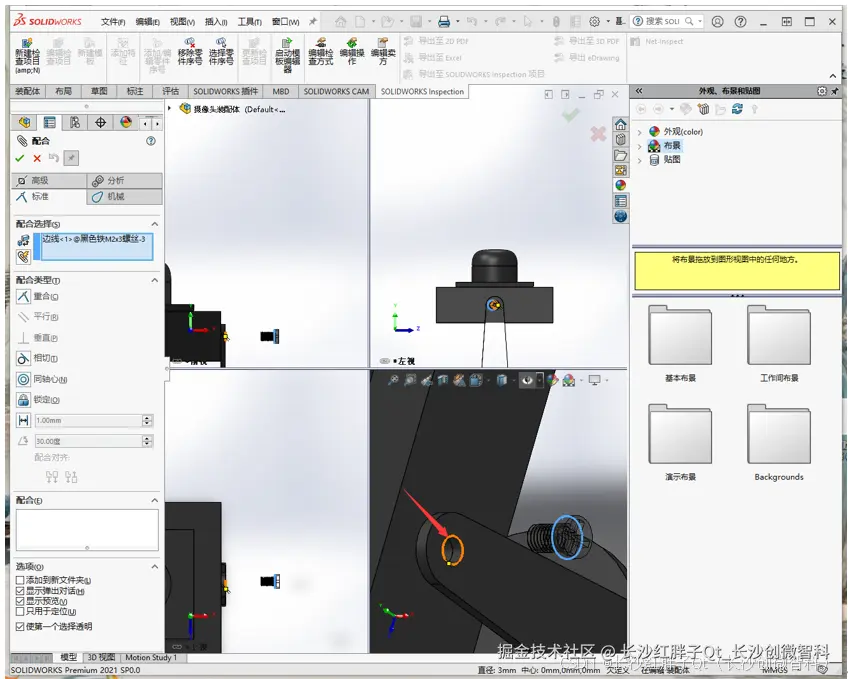Cancel the mate with the red X
848x679 pixels.
pyautogui.click(x=37, y=158)
